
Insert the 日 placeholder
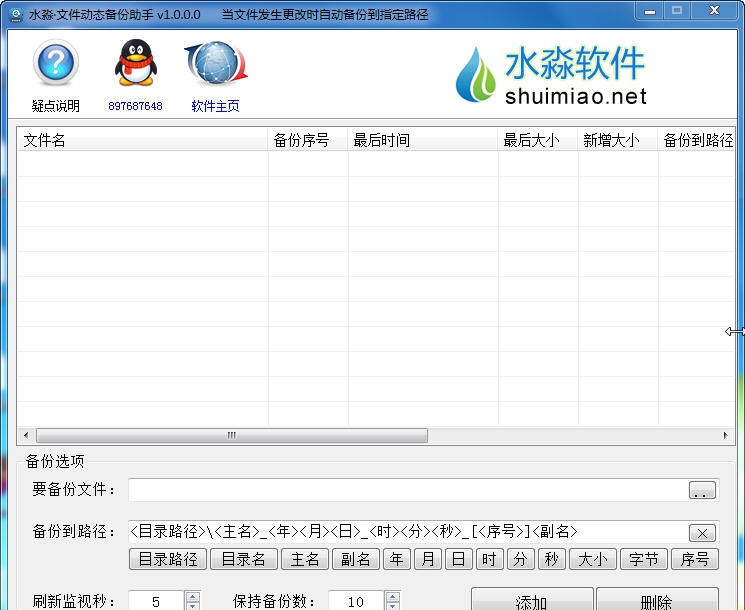coord(458,559)
